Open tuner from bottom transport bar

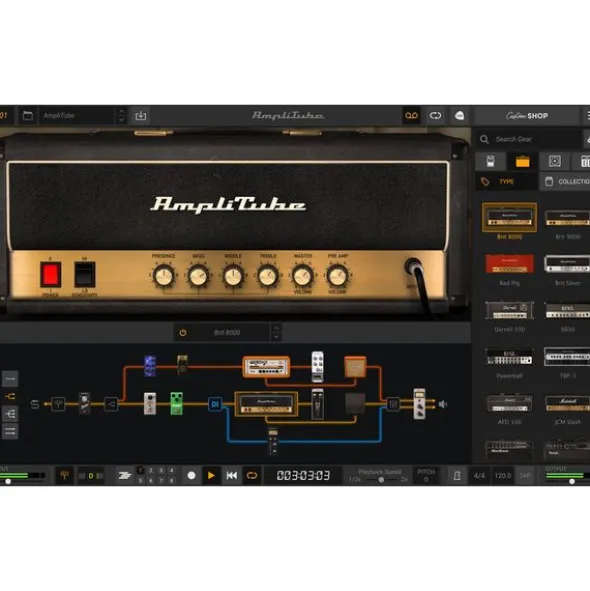click(x=64, y=475)
